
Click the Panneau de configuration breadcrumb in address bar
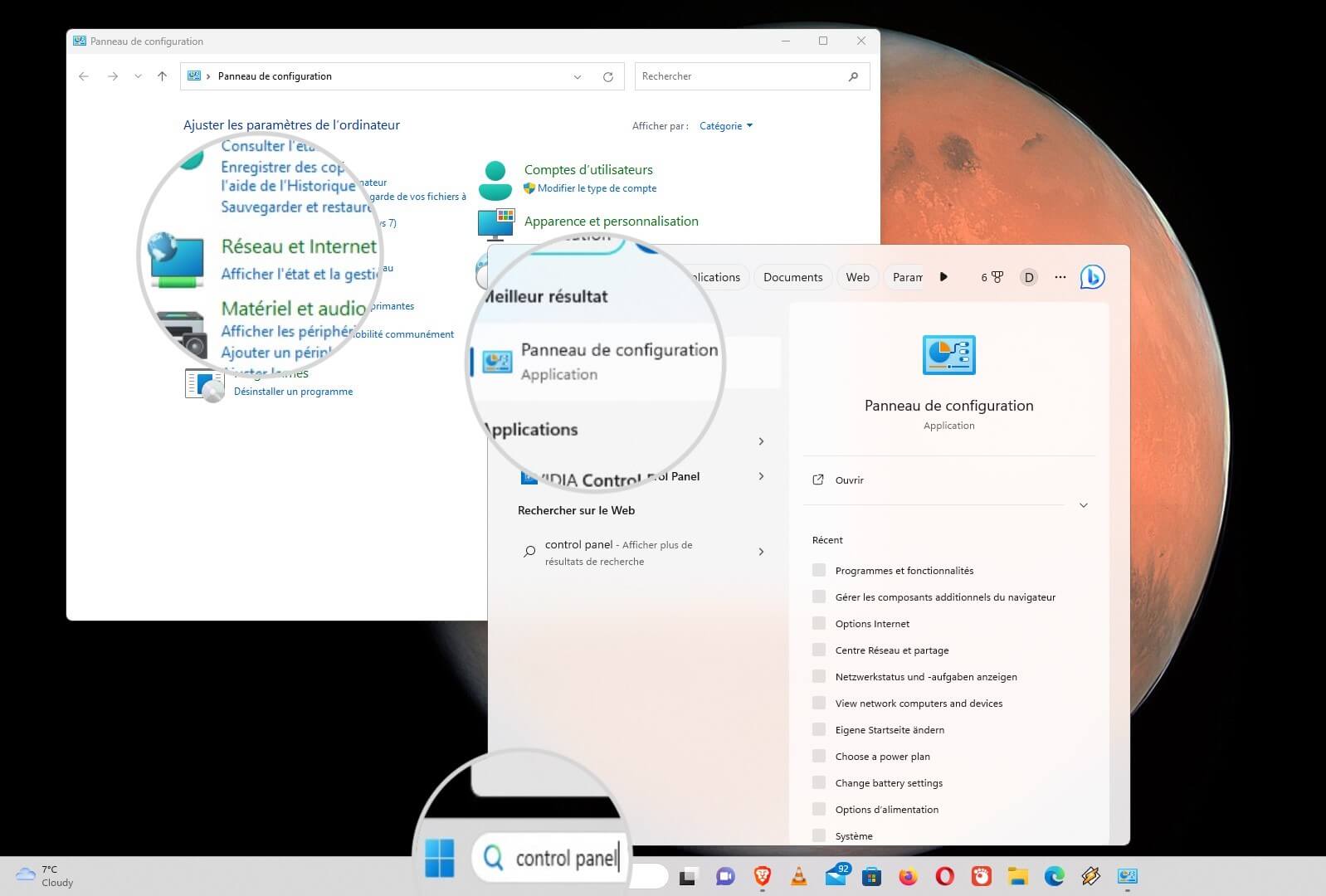tap(275, 76)
